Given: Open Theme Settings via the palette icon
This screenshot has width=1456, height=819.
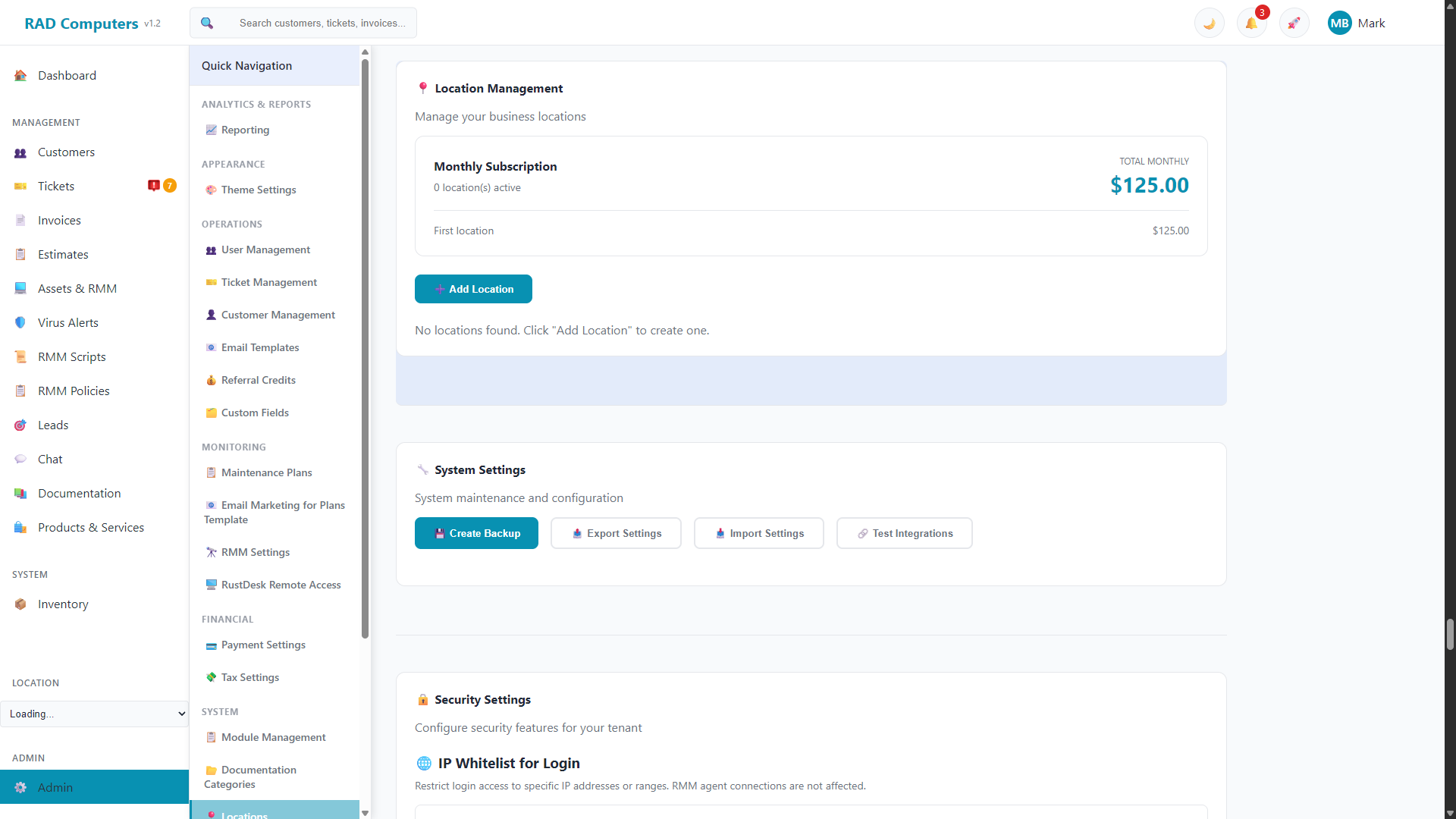Looking at the screenshot, I should point(211,190).
